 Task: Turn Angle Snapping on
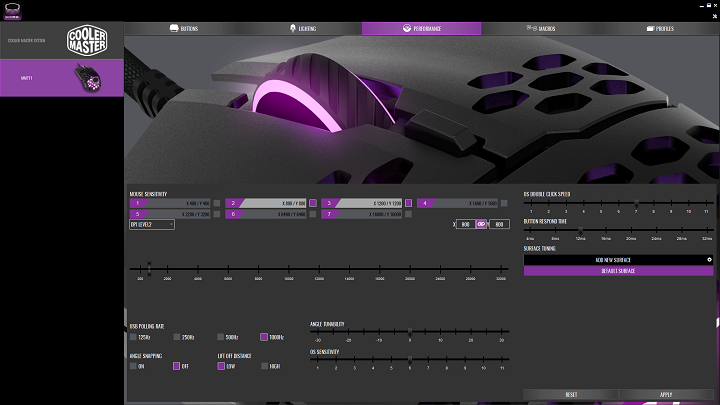click(134, 366)
